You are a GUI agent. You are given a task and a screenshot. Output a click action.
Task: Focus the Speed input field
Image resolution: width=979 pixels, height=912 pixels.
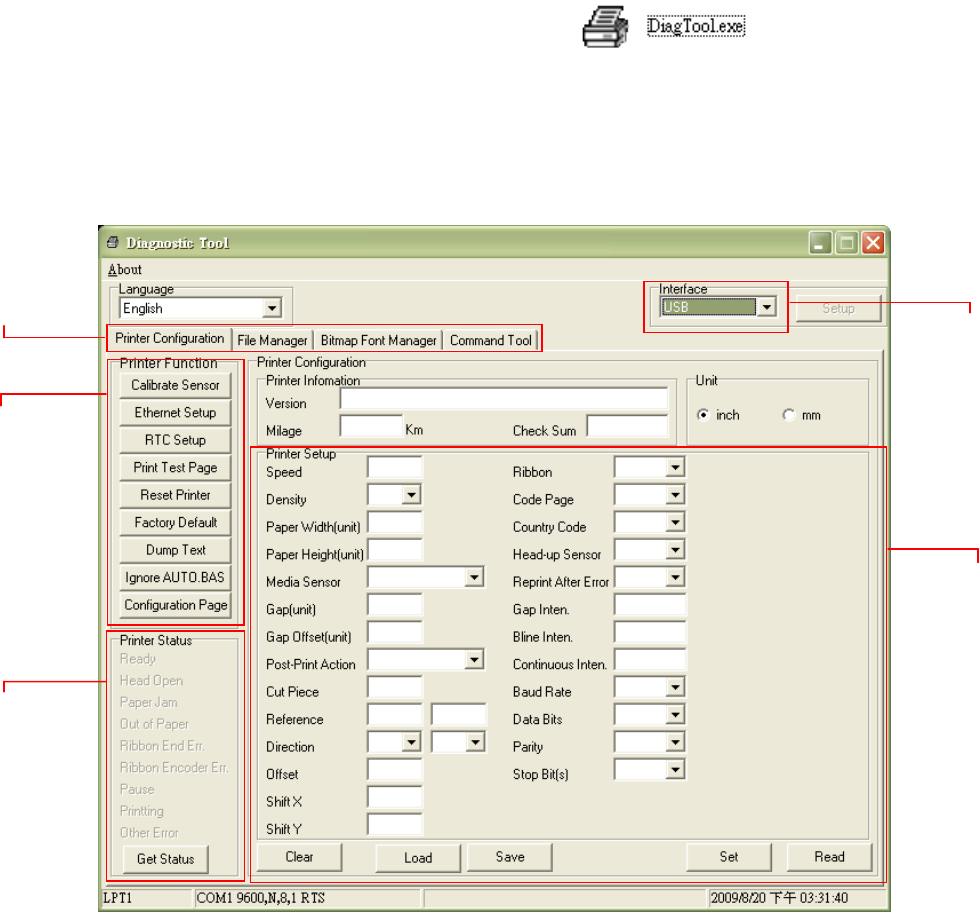pos(395,468)
